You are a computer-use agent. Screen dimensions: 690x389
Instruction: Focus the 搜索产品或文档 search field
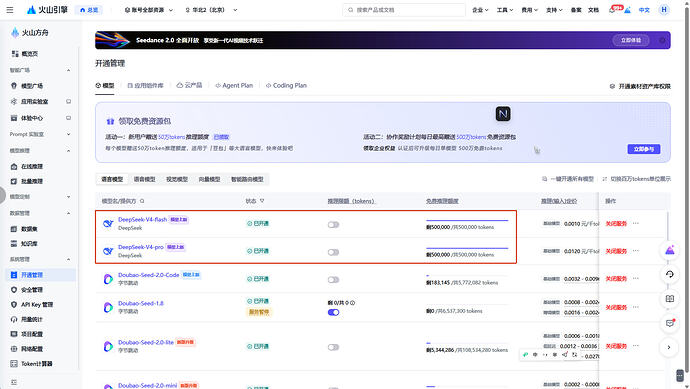click(x=404, y=10)
